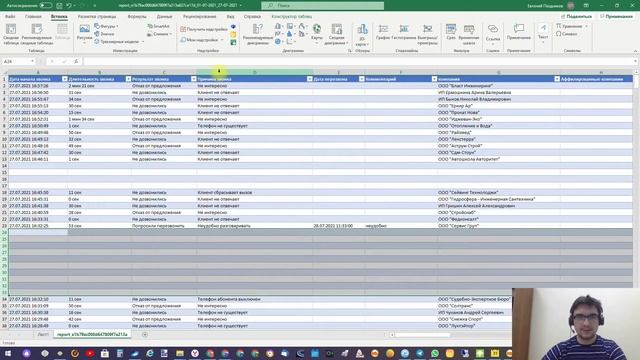Screen dimensions: 640x360
Task: Click the Name Box showing A24
Action: click(x=18, y=61)
